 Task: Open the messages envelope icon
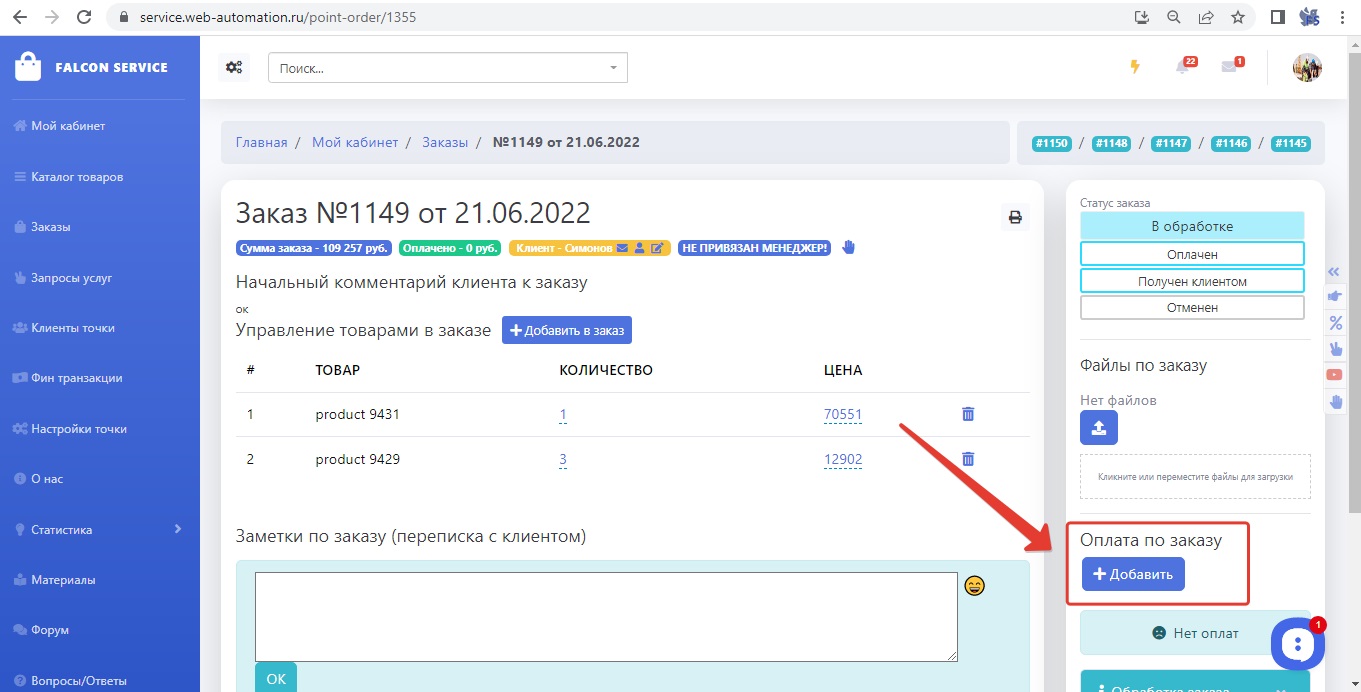tap(1229, 67)
